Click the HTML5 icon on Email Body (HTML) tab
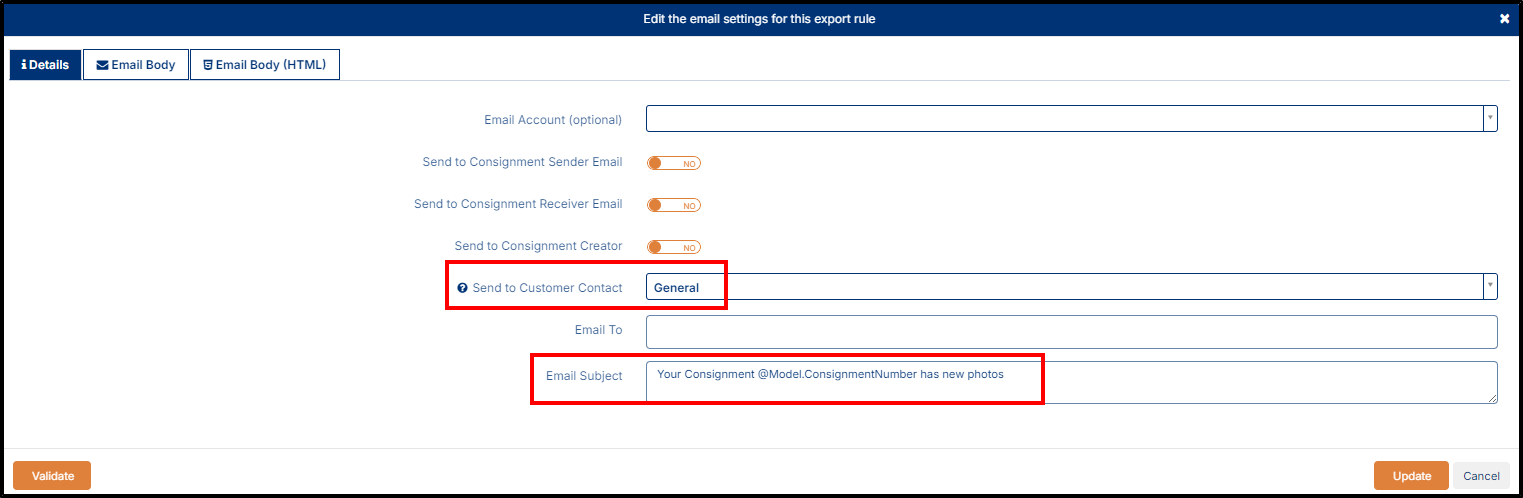 click(x=208, y=65)
